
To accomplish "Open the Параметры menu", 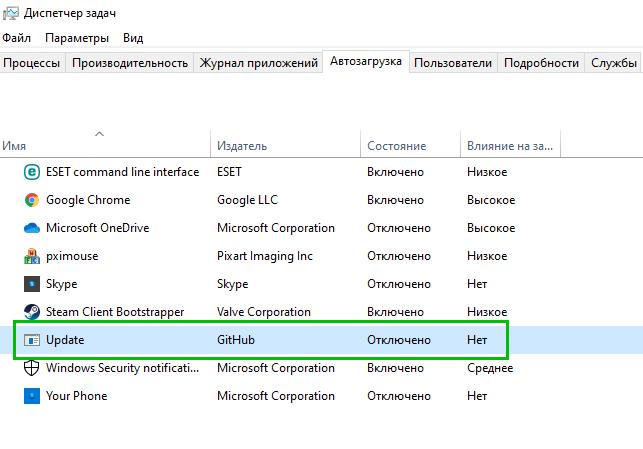I will [77, 38].
